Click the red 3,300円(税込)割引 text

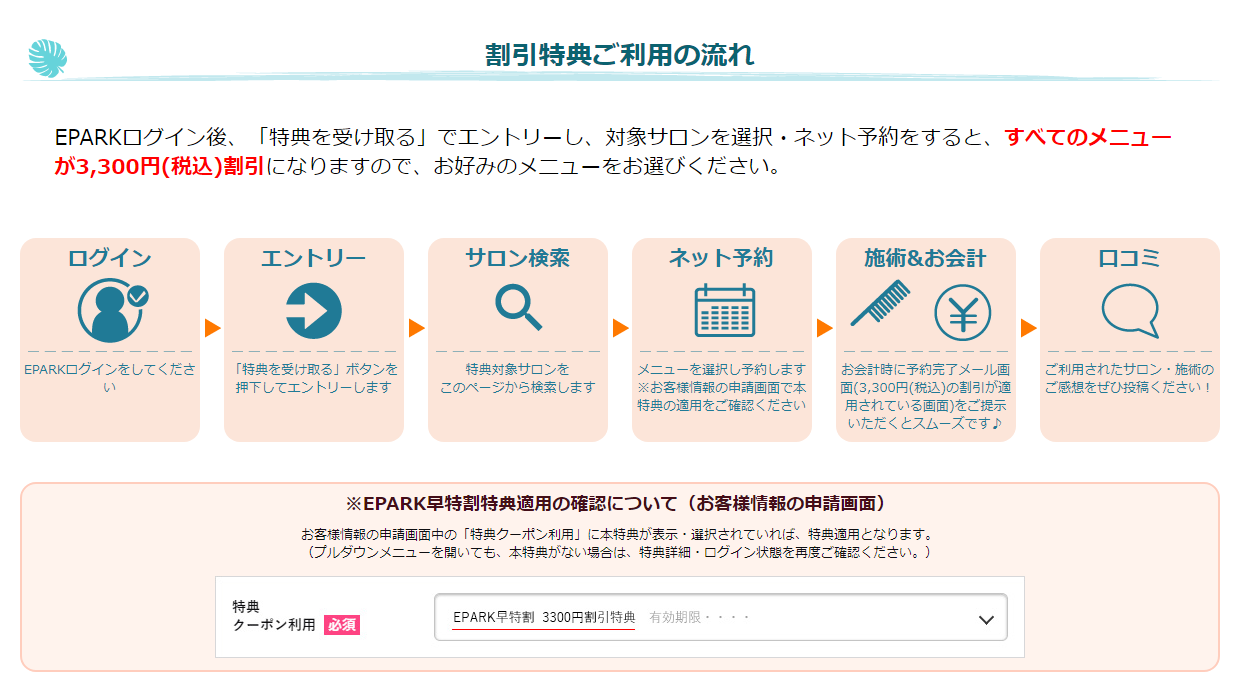[160, 166]
